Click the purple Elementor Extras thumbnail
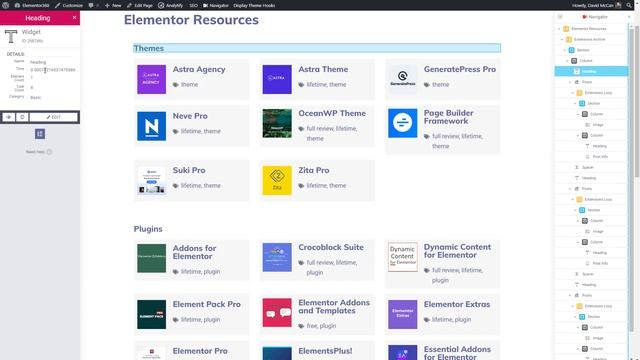This screenshot has width=640, height=360. click(402, 314)
